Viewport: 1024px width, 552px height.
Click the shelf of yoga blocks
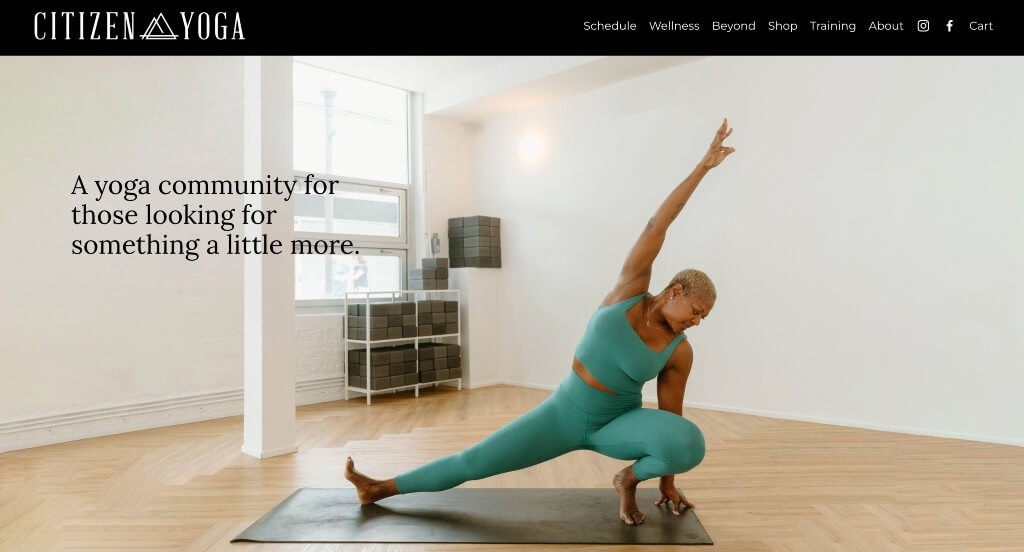[x=402, y=346]
